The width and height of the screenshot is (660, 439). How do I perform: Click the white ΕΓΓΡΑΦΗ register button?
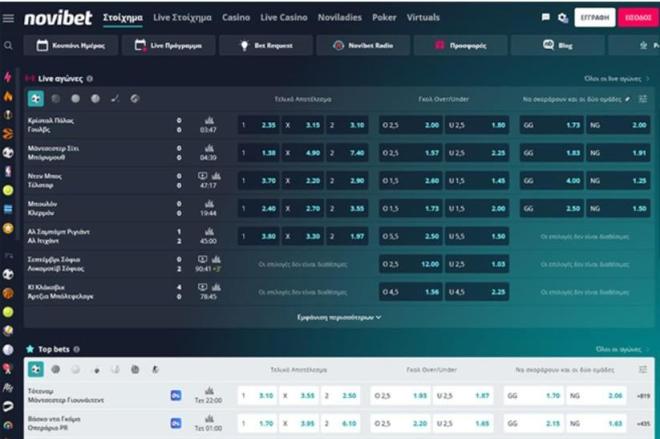pyautogui.click(x=595, y=18)
